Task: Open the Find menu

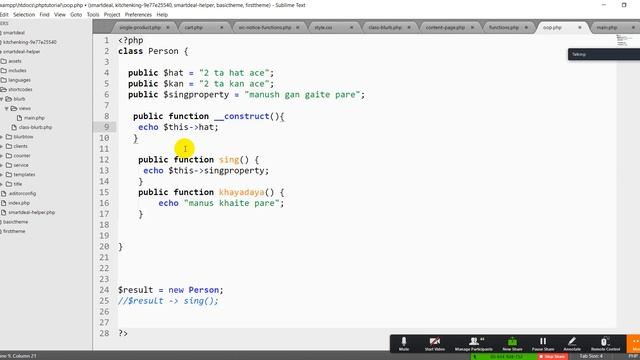Action: [x=44, y=15]
